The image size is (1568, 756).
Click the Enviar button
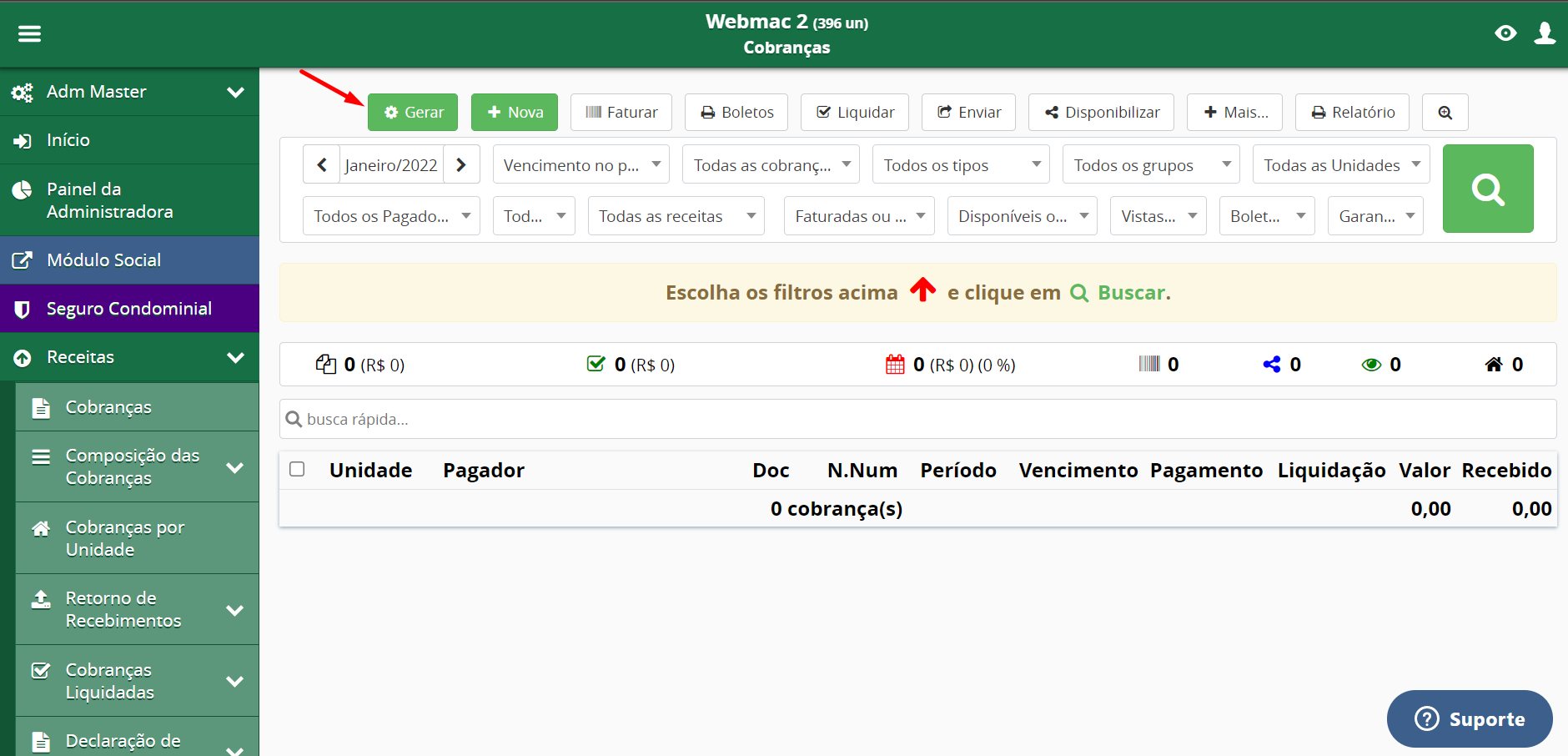[x=968, y=112]
